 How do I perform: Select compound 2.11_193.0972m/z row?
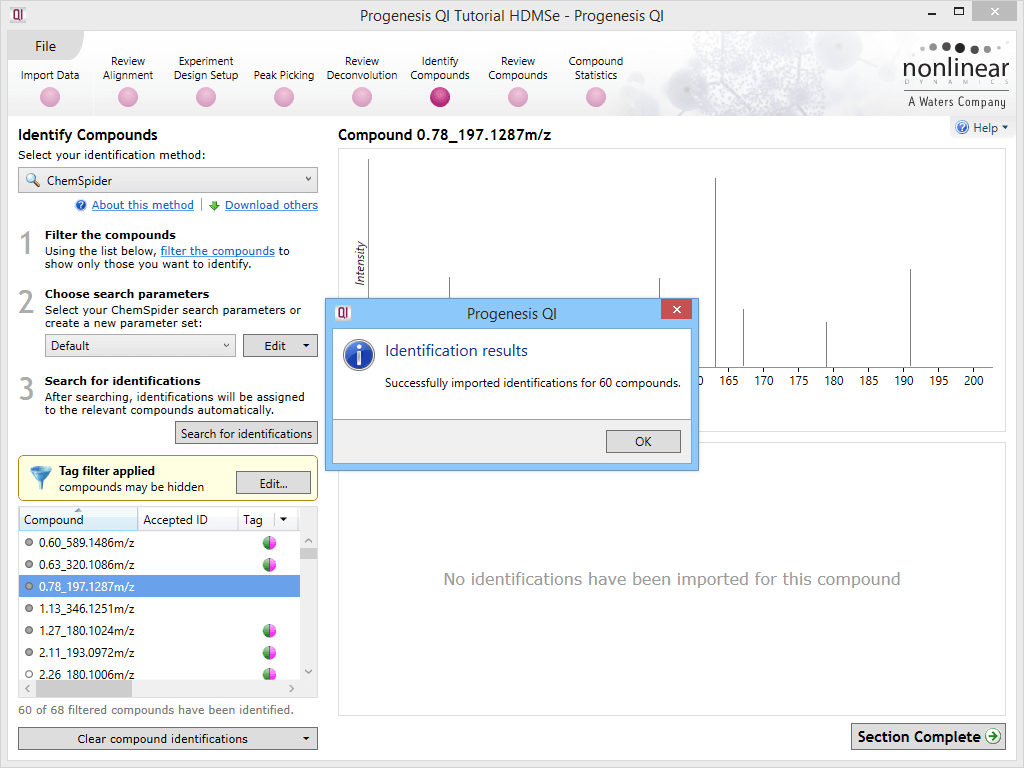[x=159, y=652]
